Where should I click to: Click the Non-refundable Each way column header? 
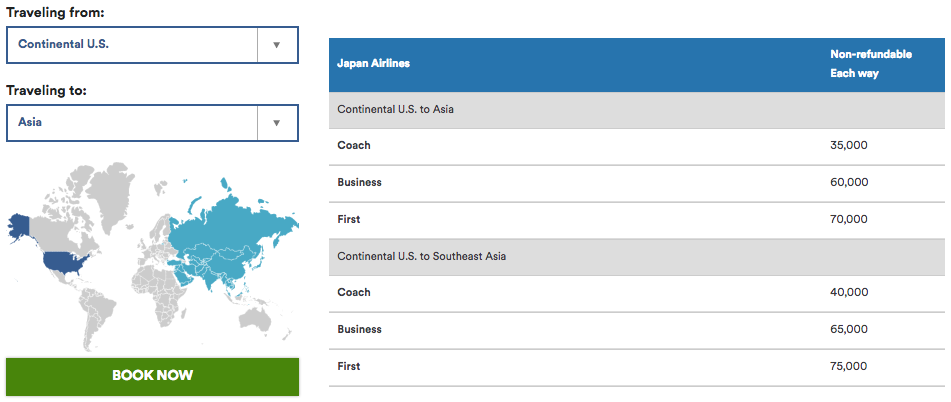pyautogui.click(x=871, y=64)
